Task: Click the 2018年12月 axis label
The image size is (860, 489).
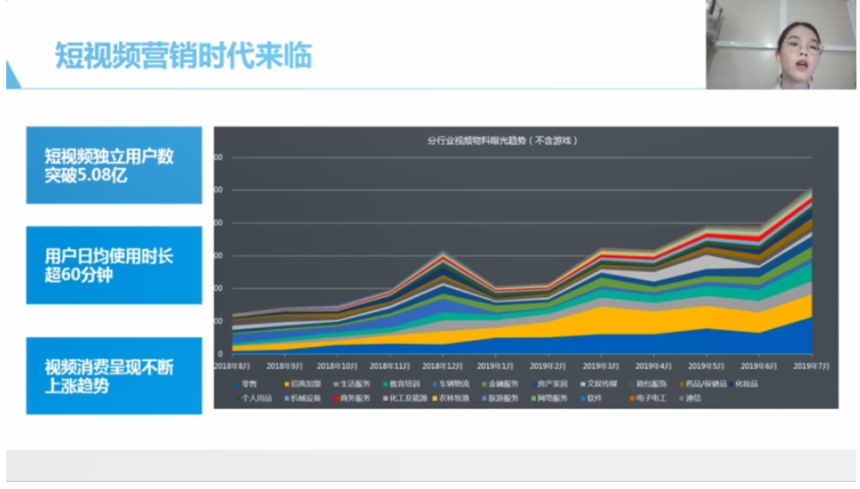Action: [x=442, y=366]
